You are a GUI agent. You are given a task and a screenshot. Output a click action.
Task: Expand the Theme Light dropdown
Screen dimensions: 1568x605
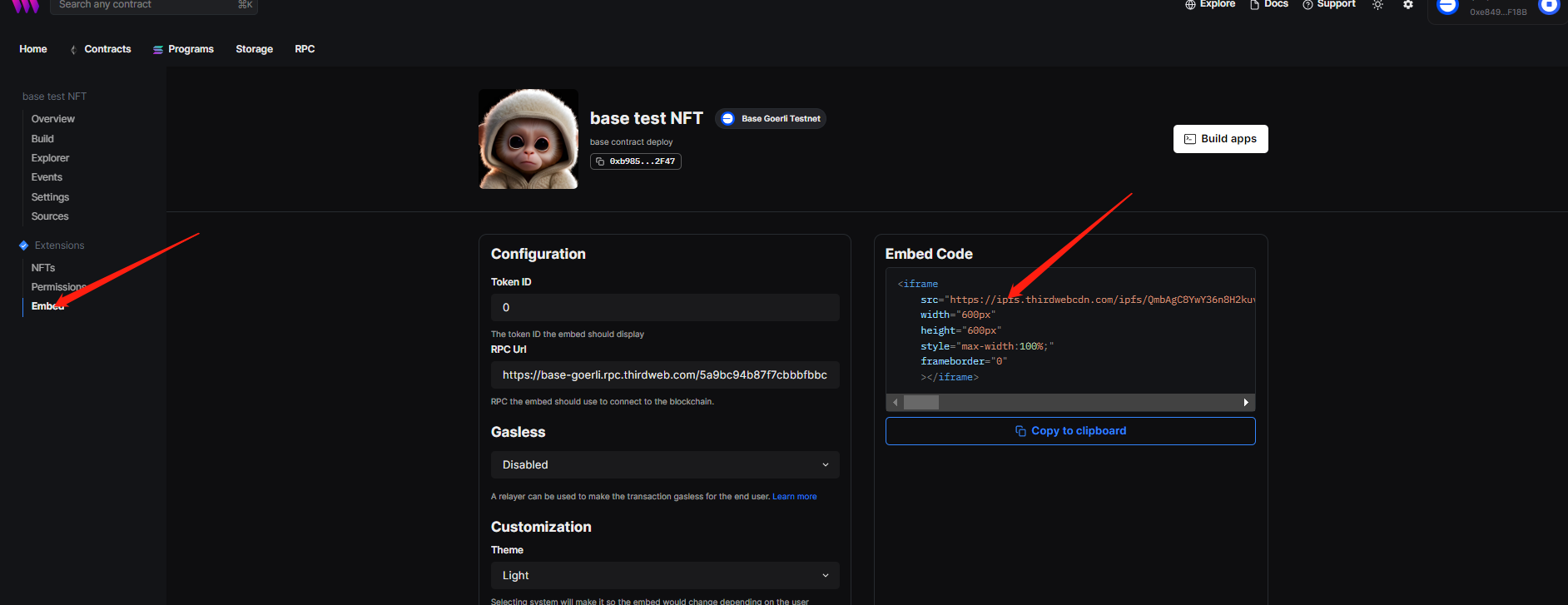point(665,576)
